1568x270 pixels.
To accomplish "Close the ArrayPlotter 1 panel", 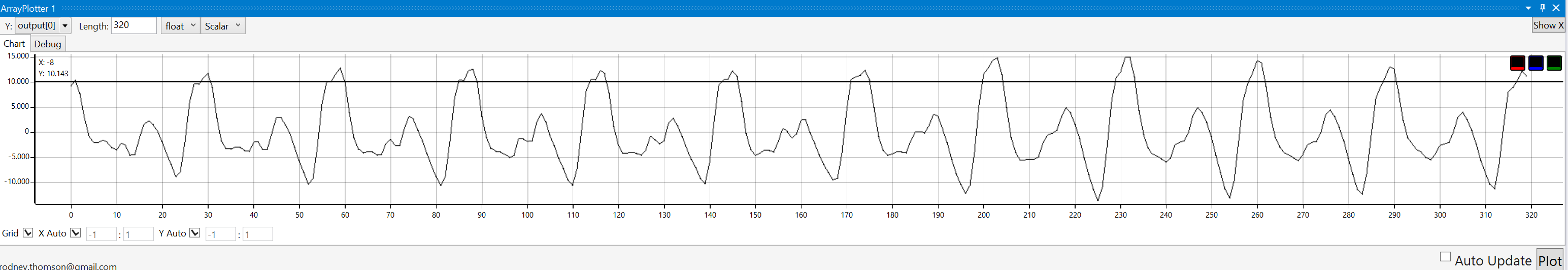I will point(1556,8).
